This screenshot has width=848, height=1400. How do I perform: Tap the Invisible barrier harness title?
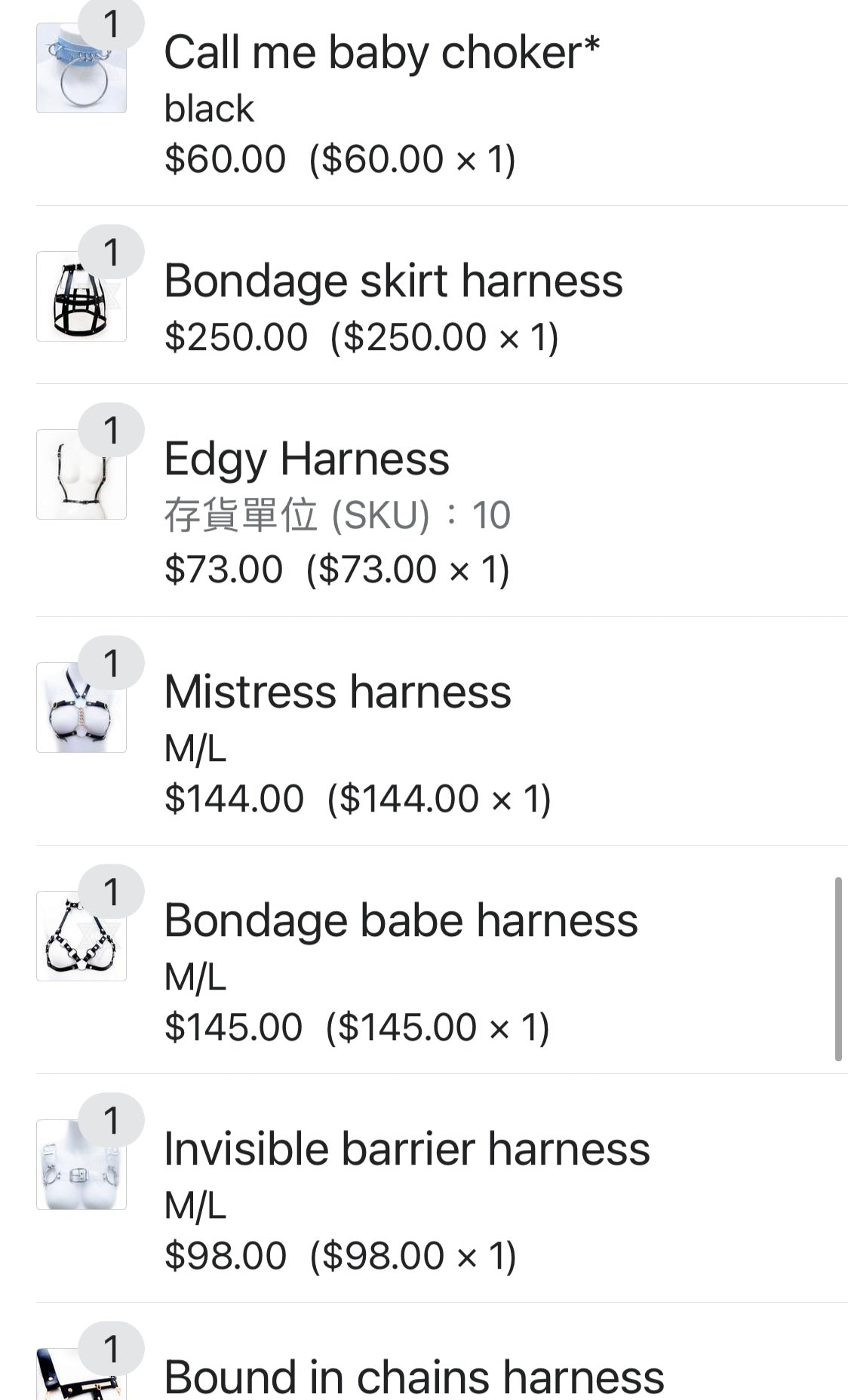407,1149
